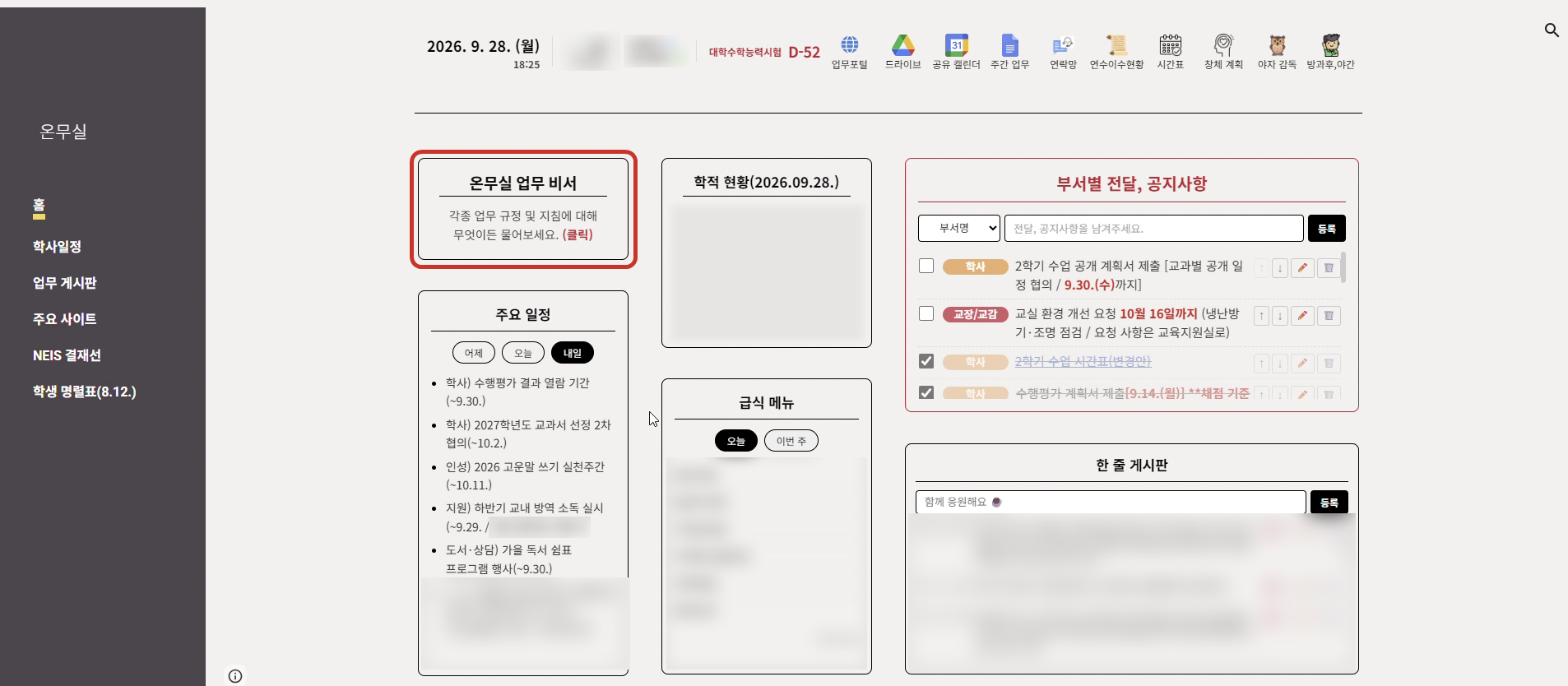Open 학사일정 in sidebar
This screenshot has height=686, width=1568.
(57, 247)
